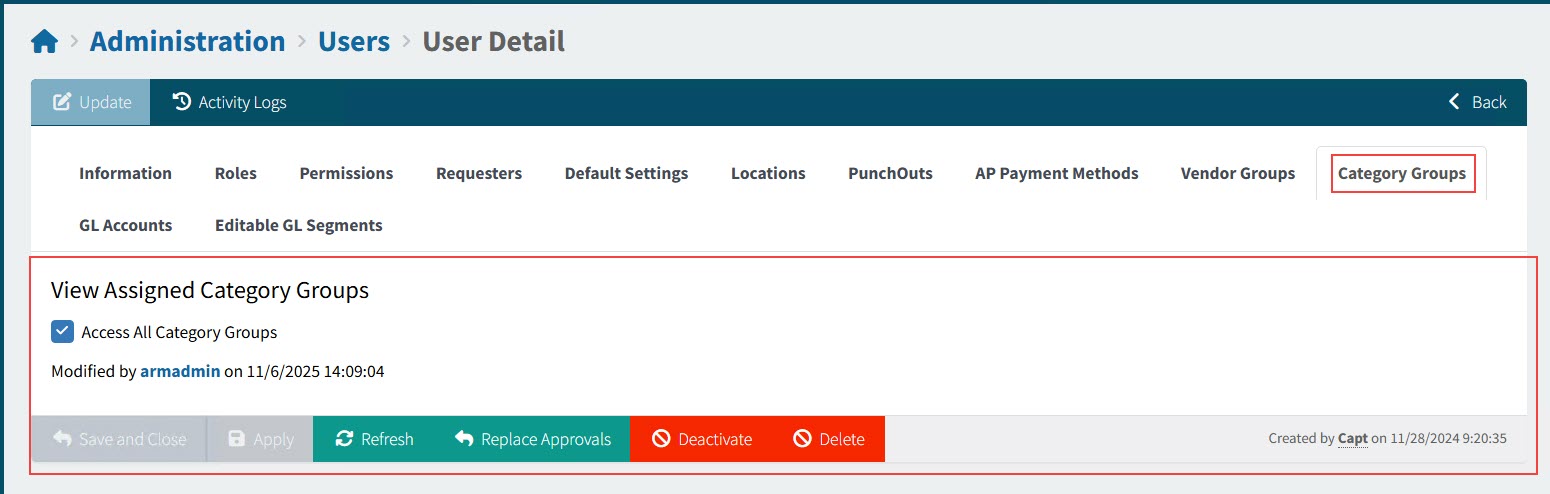Image resolution: width=1550 pixels, height=494 pixels.
Task: Click the Update pencil edit icon
Action: (62, 102)
